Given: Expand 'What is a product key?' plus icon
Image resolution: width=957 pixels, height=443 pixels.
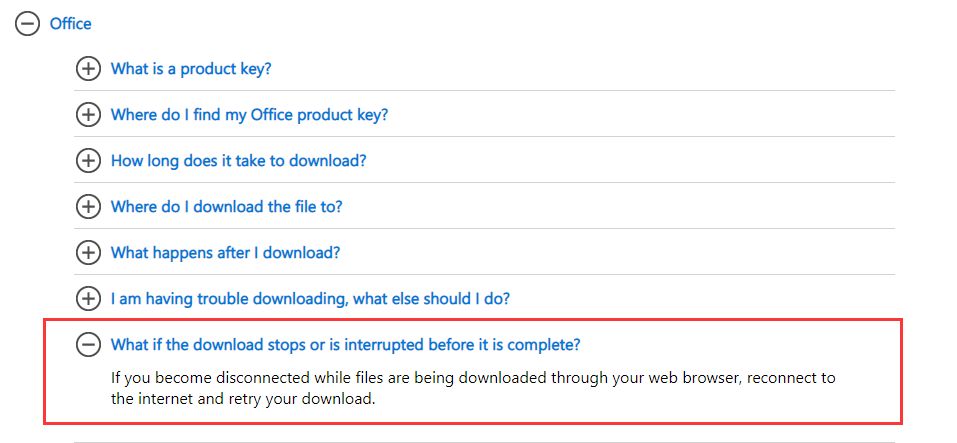Looking at the screenshot, I should [x=88, y=68].
